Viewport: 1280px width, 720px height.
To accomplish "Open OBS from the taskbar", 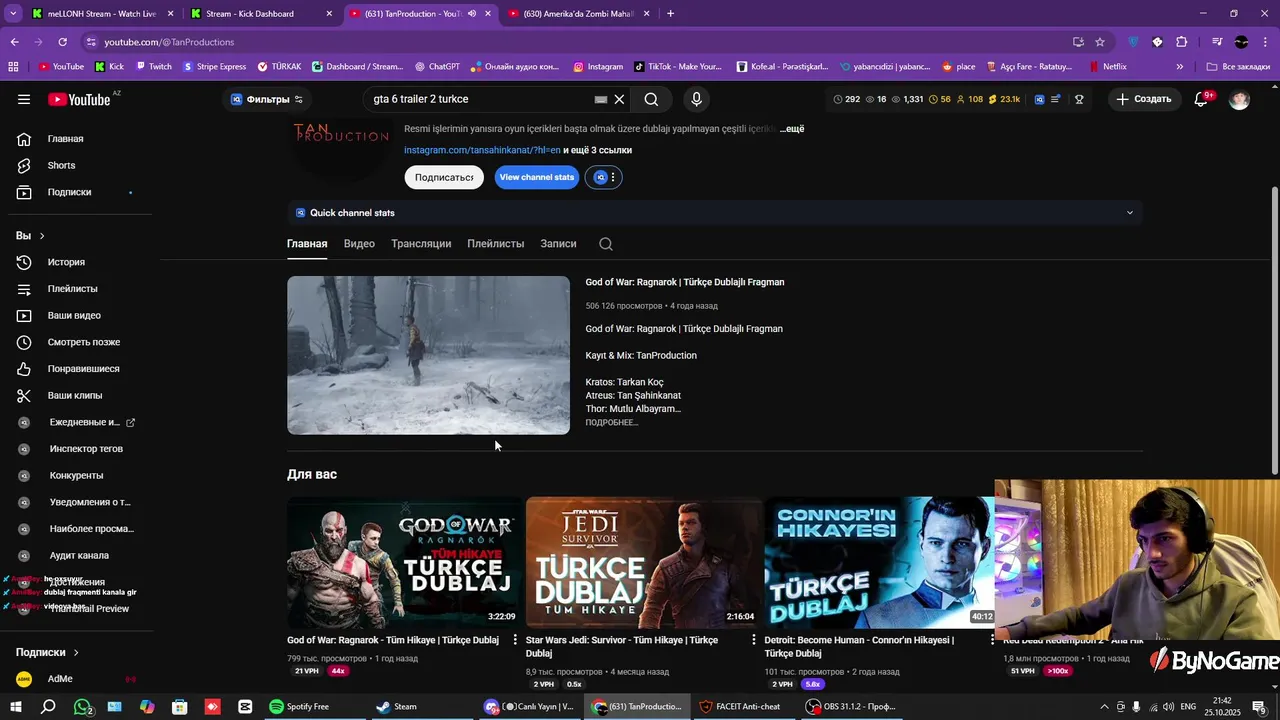I will coord(851,706).
